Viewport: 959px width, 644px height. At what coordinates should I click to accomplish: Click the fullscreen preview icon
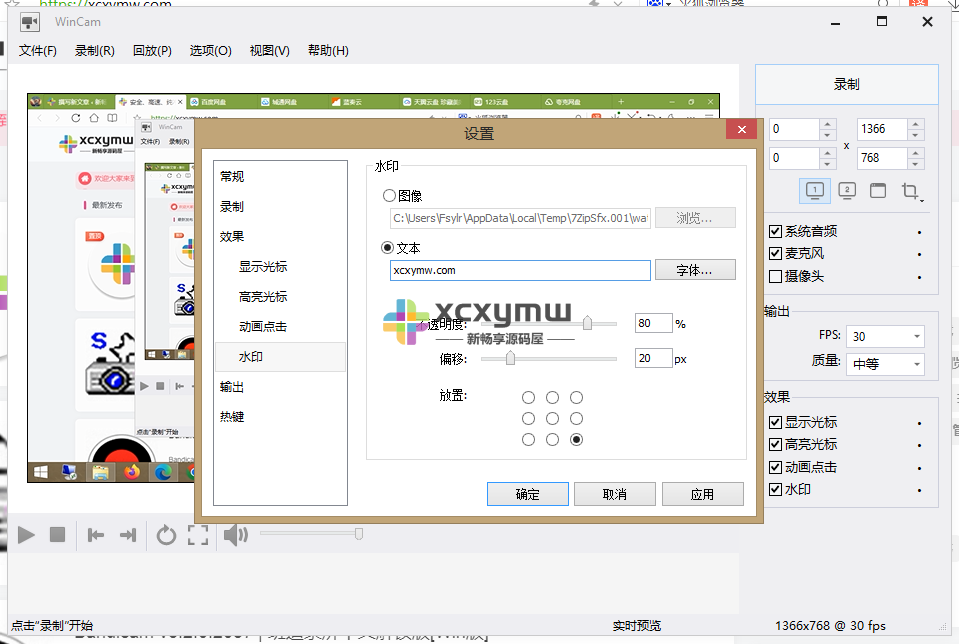[197, 536]
